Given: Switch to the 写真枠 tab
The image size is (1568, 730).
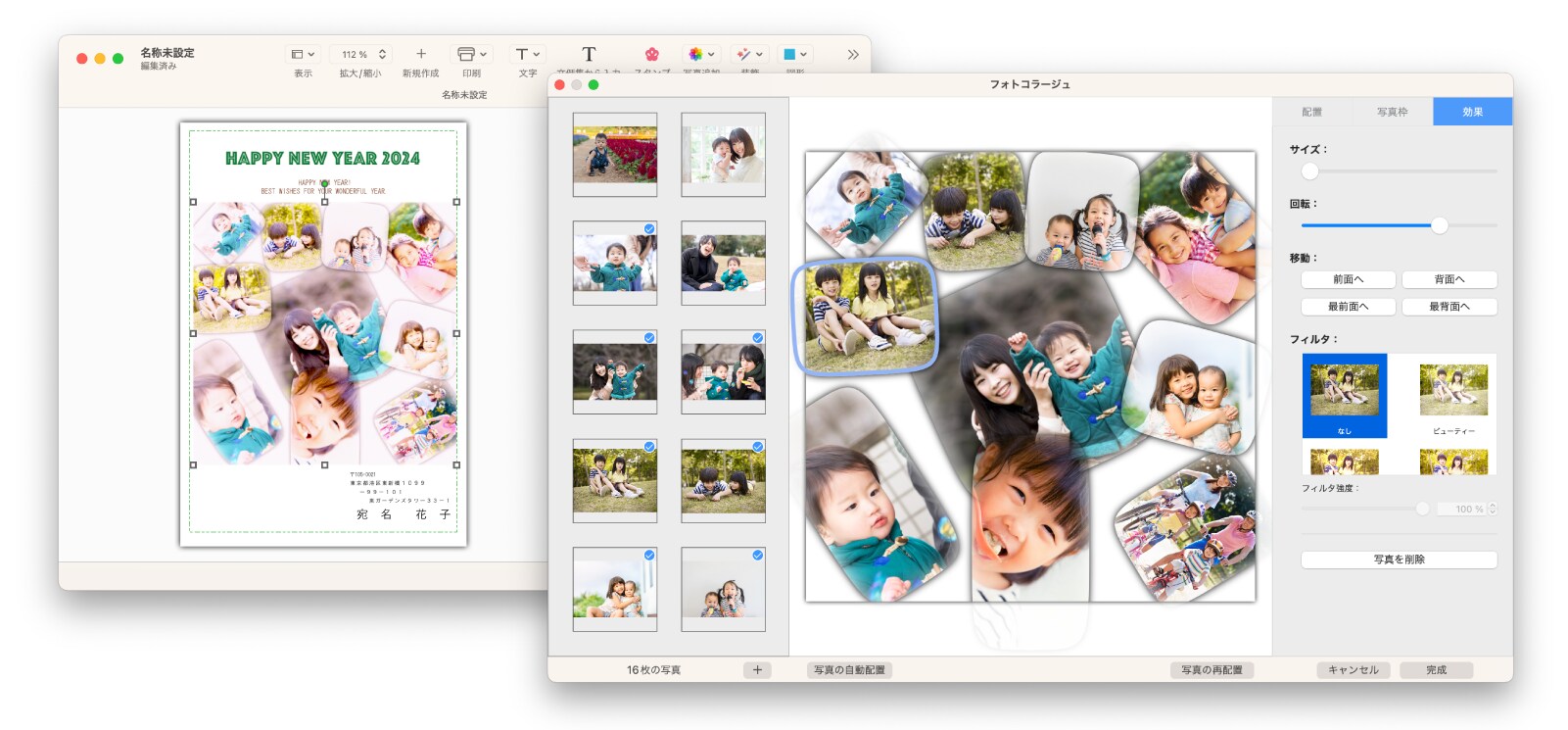Looking at the screenshot, I should click(1393, 112).
